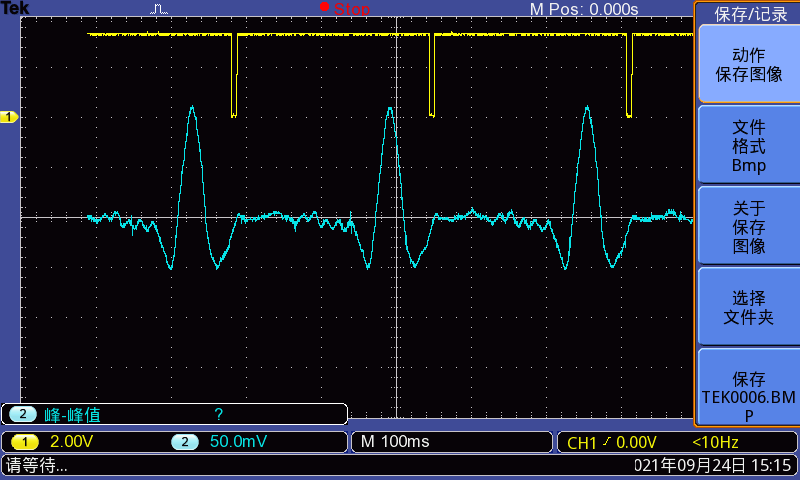The height and width of the screenshot is (480, 800).
Task: Toggle channel 1 via the 2.00V readout
Action: (72, 442)
